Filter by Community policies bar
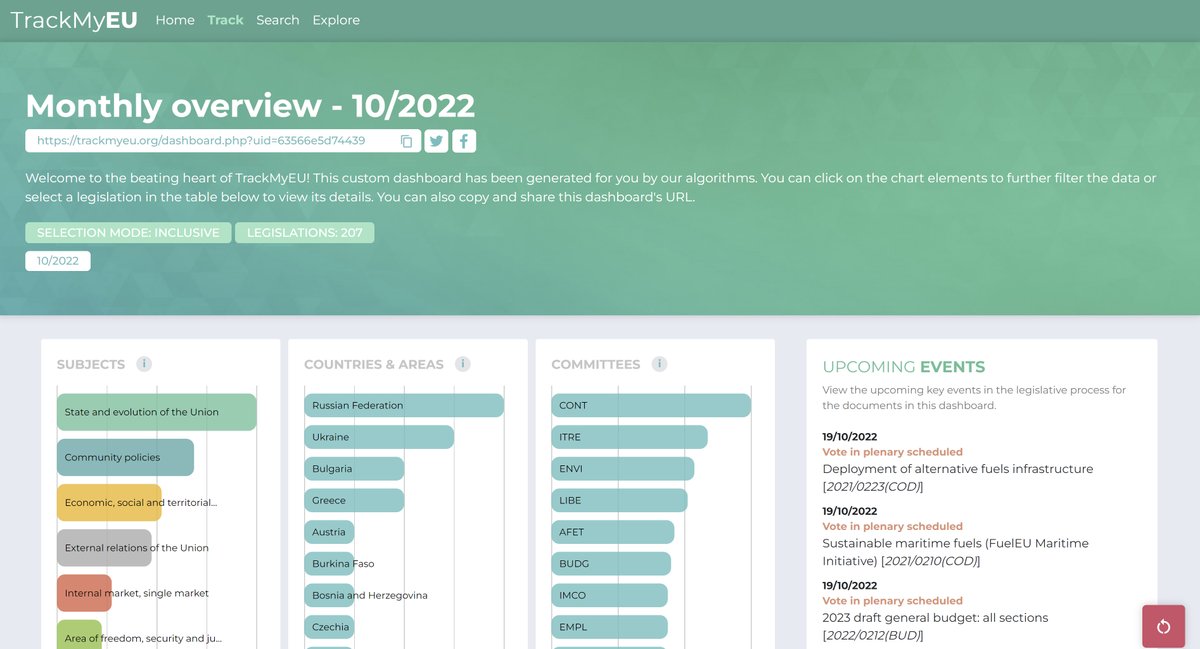Viewport: 1200px width, 649px height. (x=125, y=457)
